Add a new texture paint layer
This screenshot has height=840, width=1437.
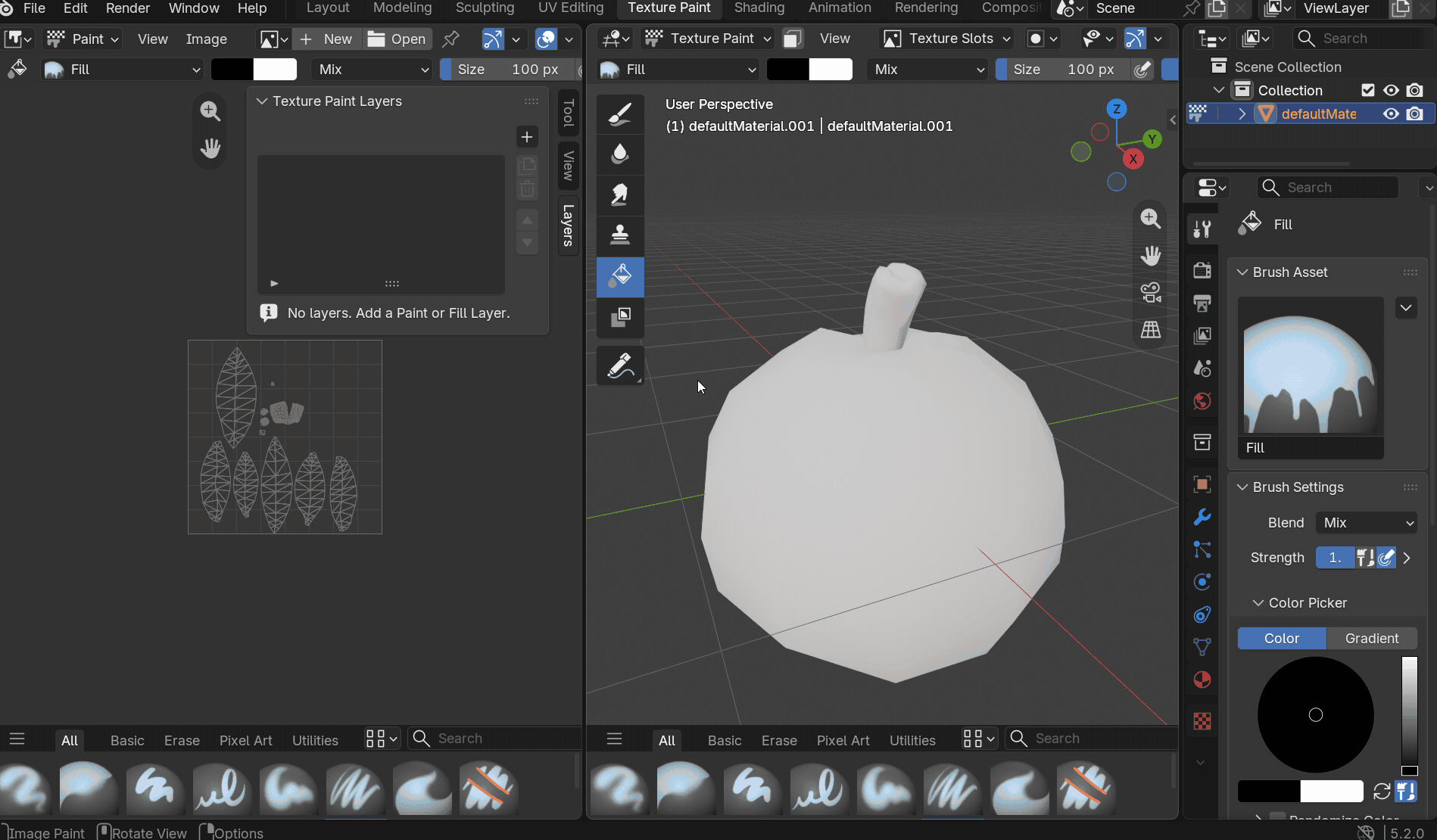[x=527, y=137]
